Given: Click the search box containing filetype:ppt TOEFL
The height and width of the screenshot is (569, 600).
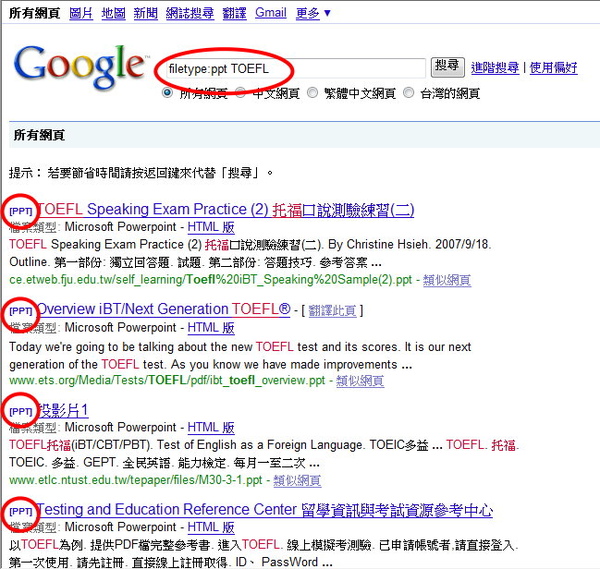Looking at the screenshot, I should [295, 68].
